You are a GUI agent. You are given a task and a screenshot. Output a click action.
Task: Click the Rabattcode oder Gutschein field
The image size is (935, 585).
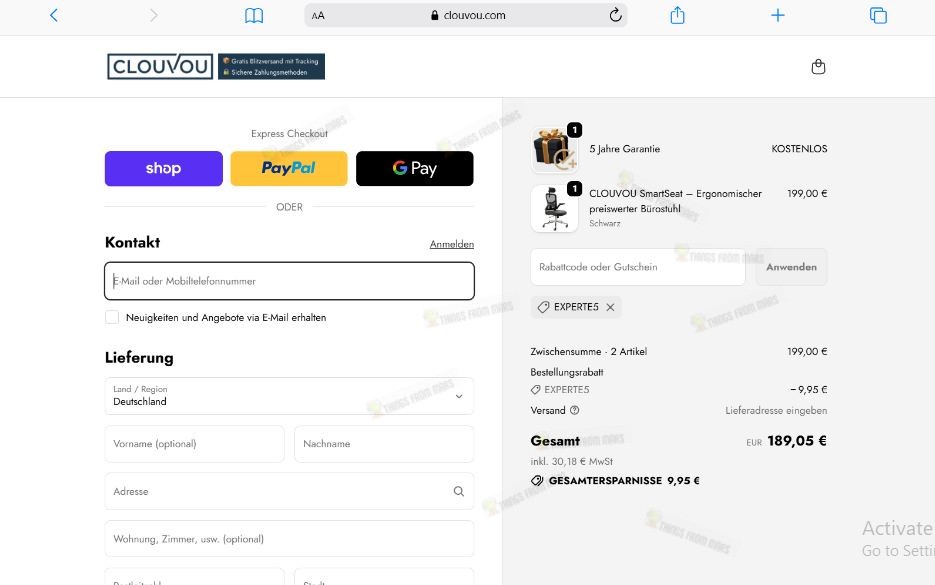coord(638,267)
